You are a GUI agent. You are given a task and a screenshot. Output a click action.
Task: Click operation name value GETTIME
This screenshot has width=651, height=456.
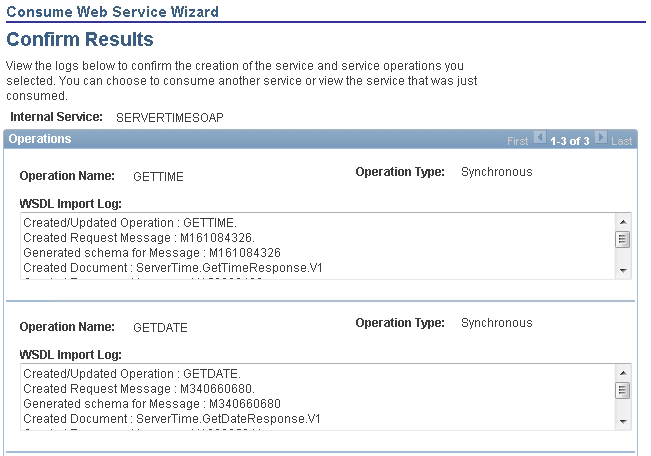click(x=158, y=177)
